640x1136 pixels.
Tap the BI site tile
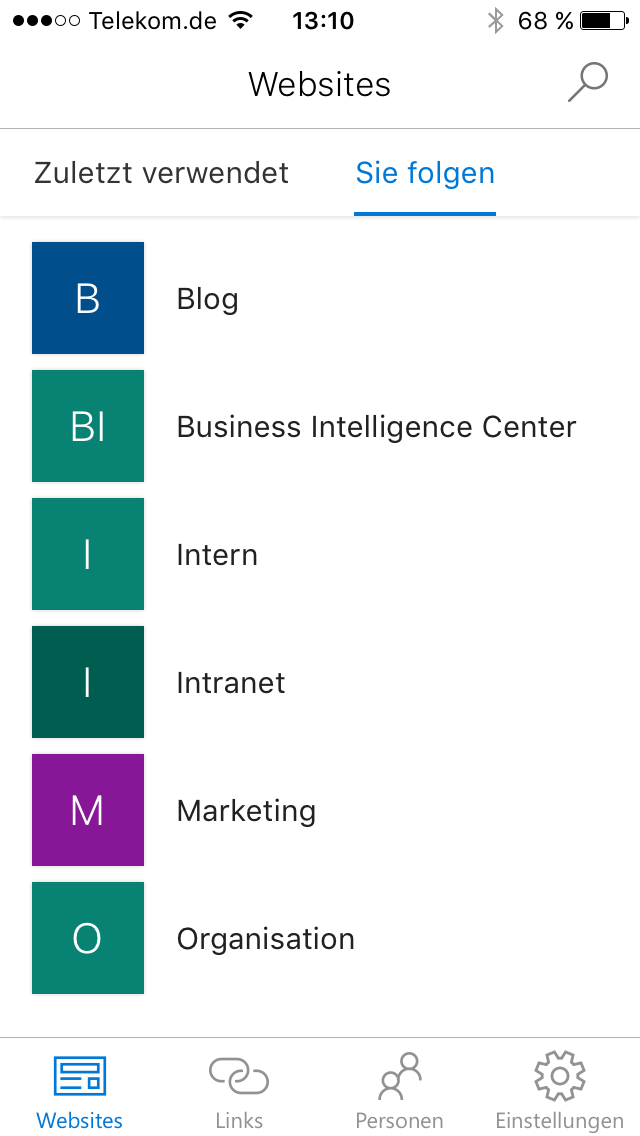(88, 426)
